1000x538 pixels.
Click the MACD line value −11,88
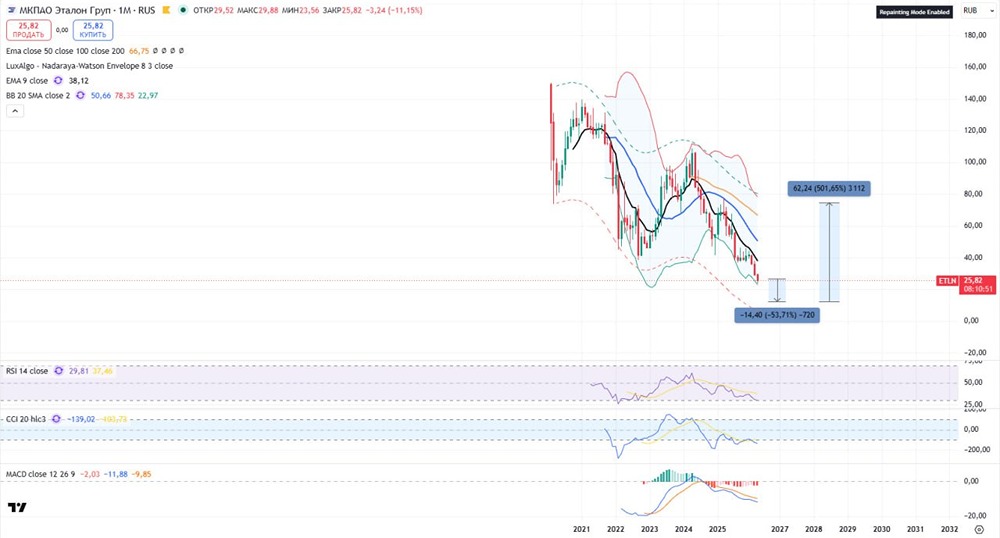(x=116, y=474)
